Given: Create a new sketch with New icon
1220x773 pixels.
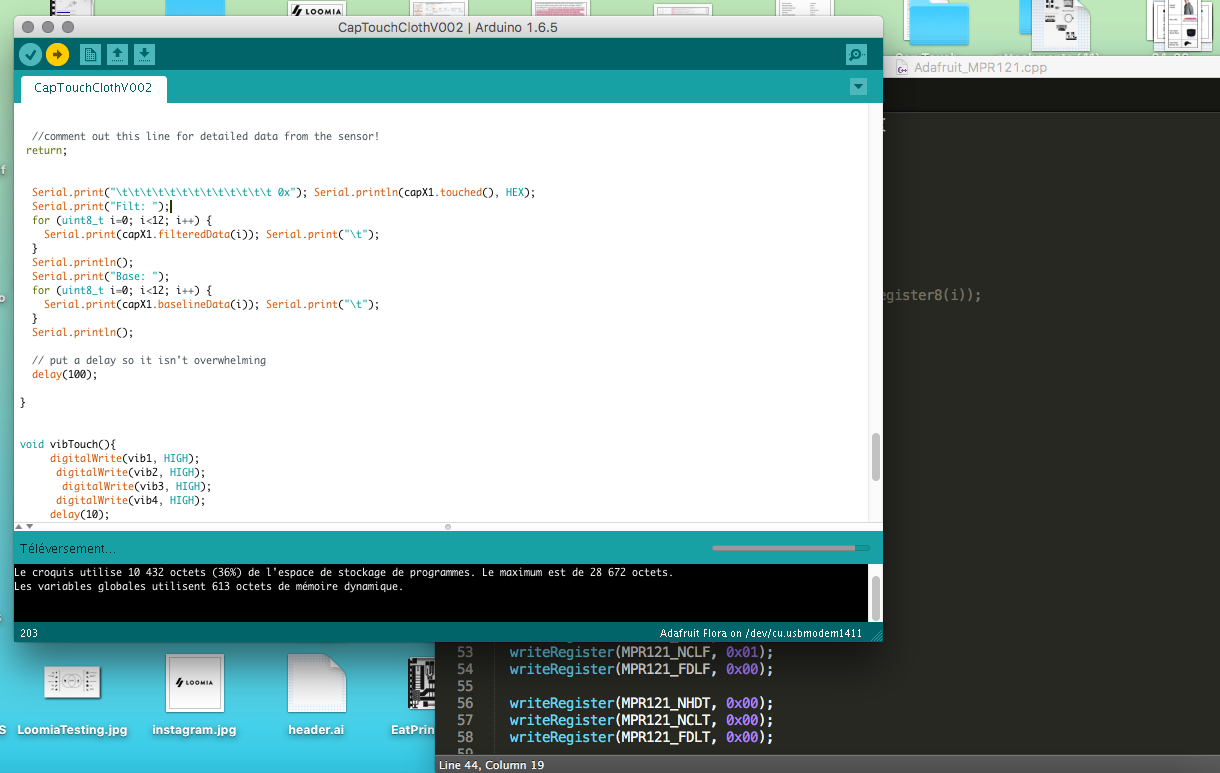Looking at the screenshot, I should [90, 54].
